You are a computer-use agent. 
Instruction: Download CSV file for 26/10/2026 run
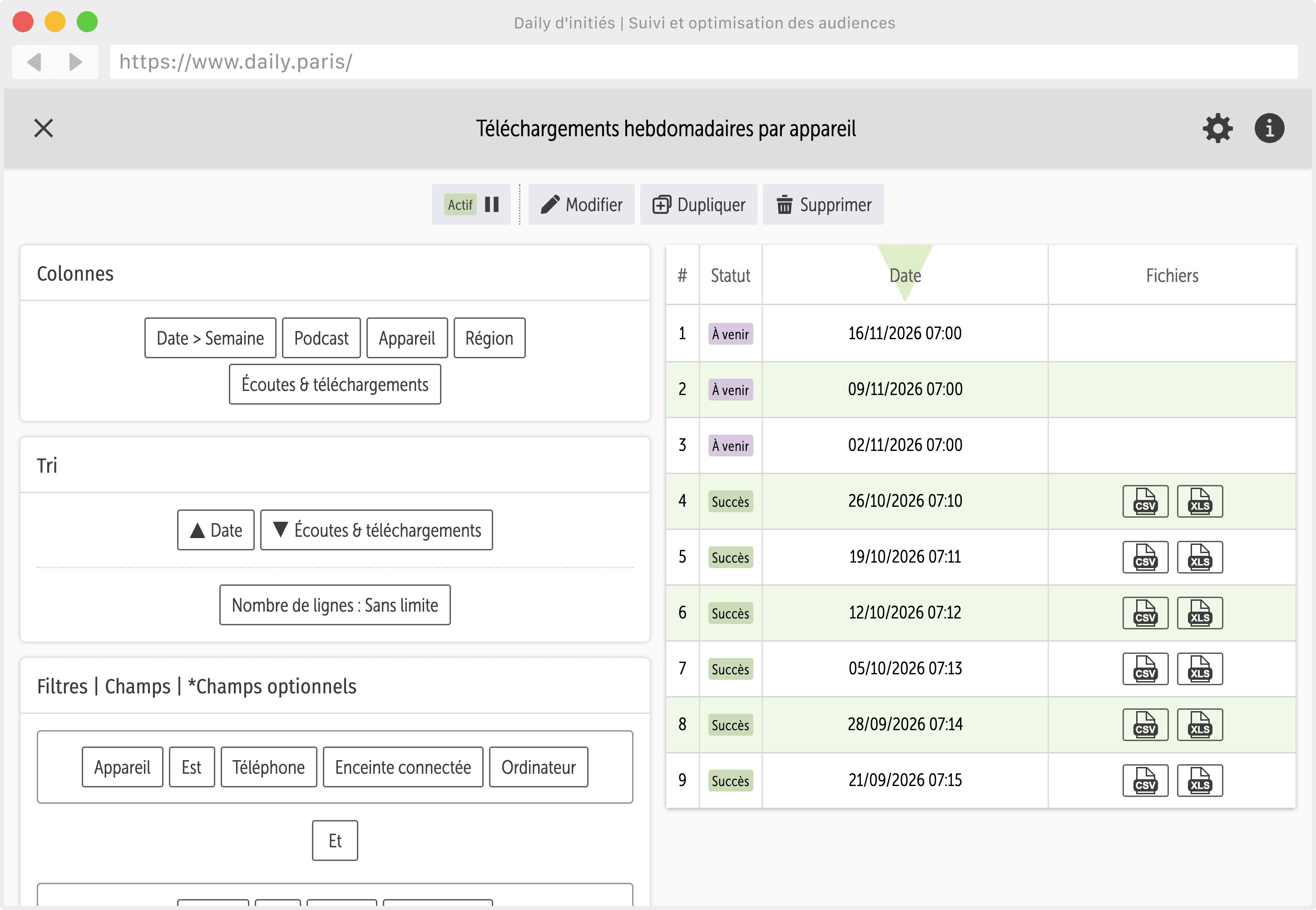click(x=1145, y=501)
